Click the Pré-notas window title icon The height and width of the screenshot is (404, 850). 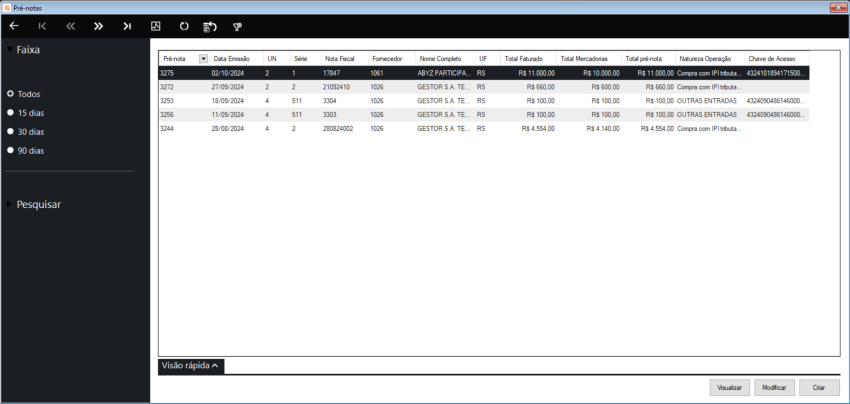pyautogui.click(x=7, y=8)
